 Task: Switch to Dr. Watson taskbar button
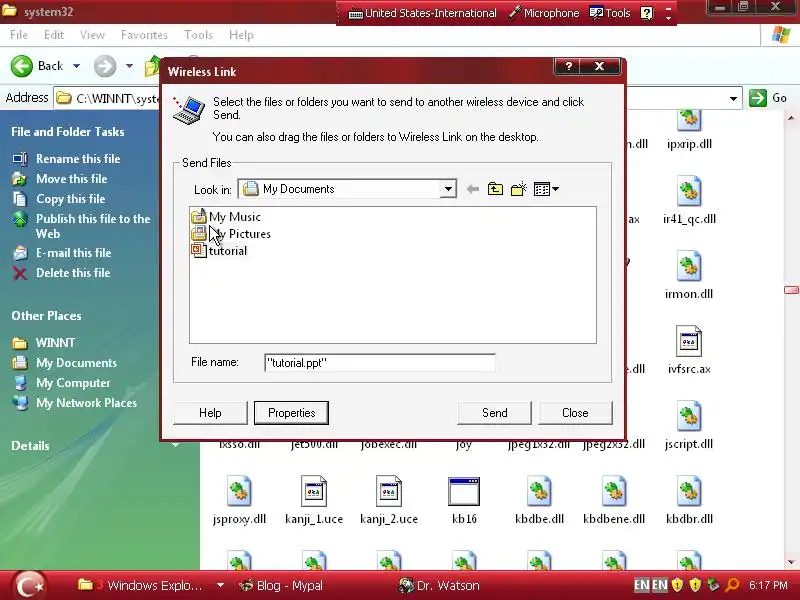(x=439, y=585)
